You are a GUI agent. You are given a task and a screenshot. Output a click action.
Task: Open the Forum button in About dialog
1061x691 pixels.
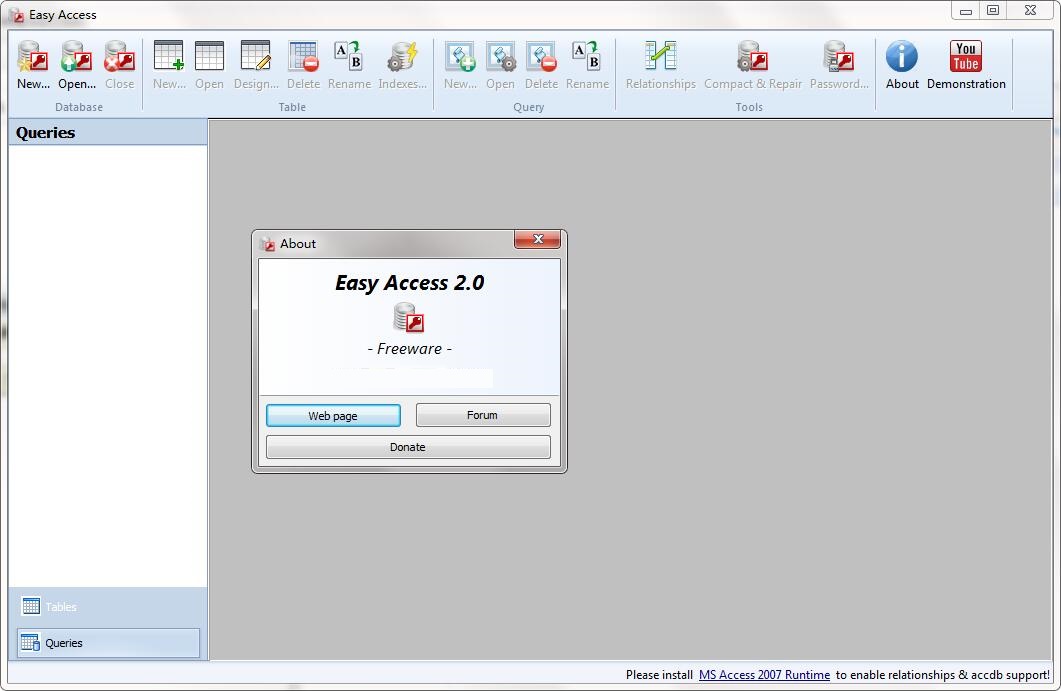coord(482,415)
